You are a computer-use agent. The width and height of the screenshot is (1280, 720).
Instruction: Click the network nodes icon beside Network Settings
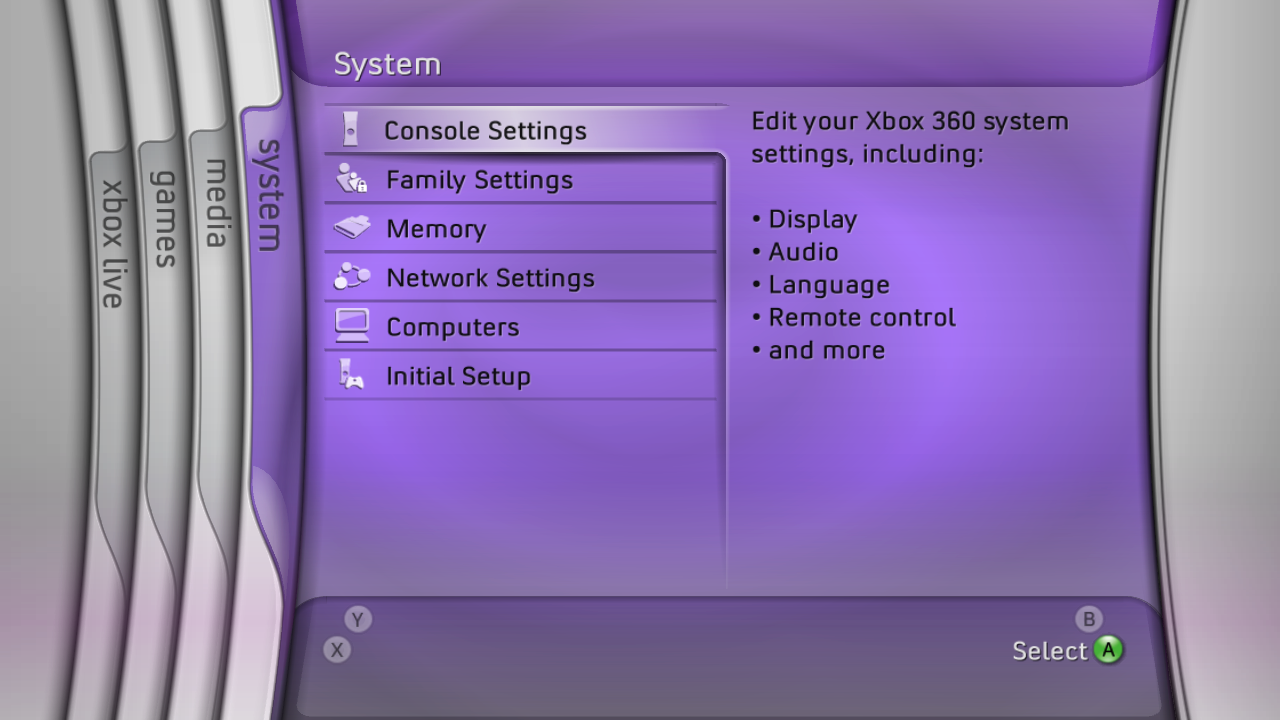352,277
